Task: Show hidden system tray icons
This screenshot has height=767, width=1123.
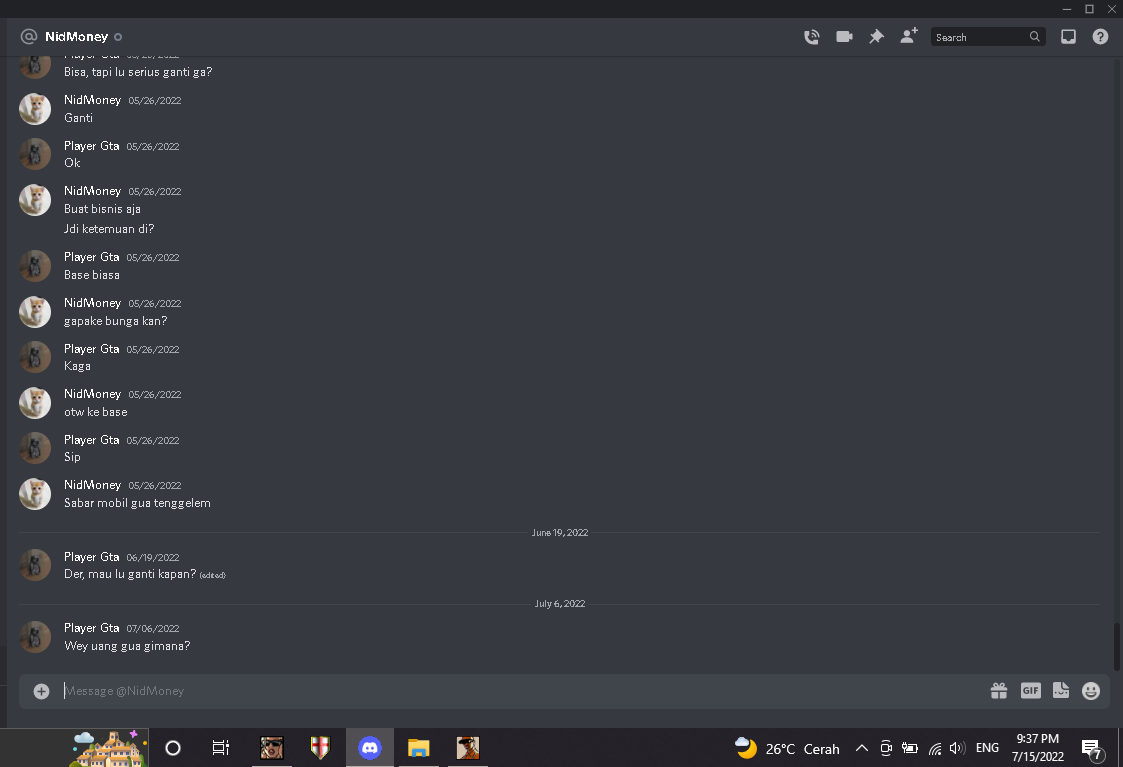Action: [862, 748]
